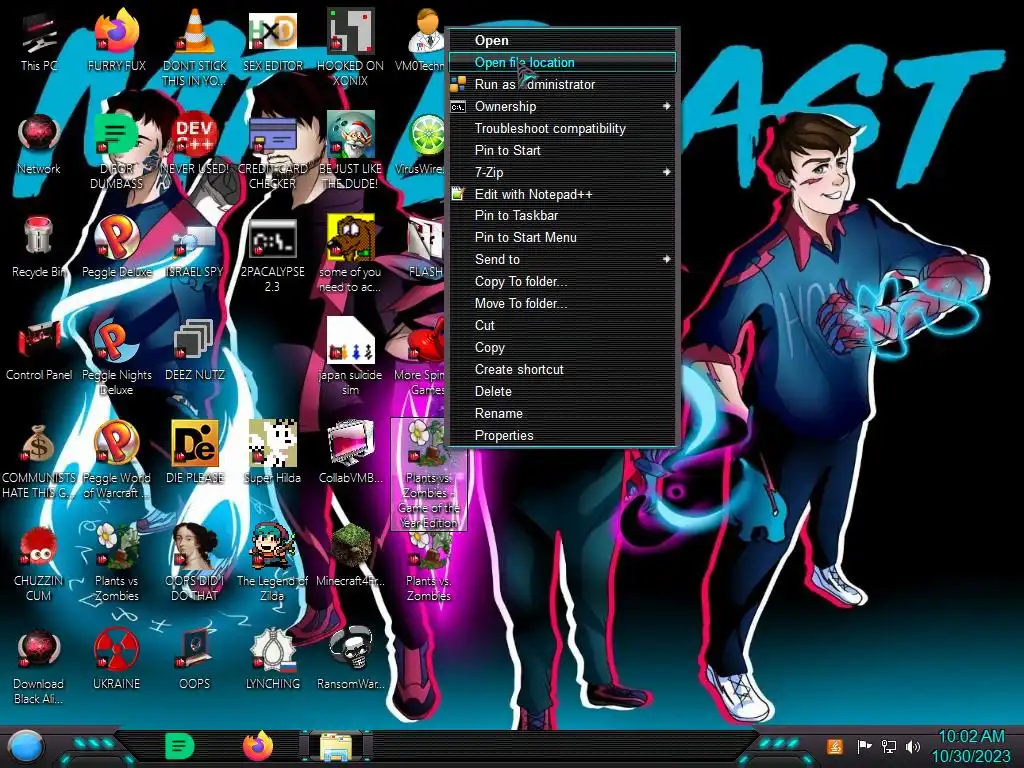Select the LYNCHING icon
The image size is (1024, 768).
273,661
